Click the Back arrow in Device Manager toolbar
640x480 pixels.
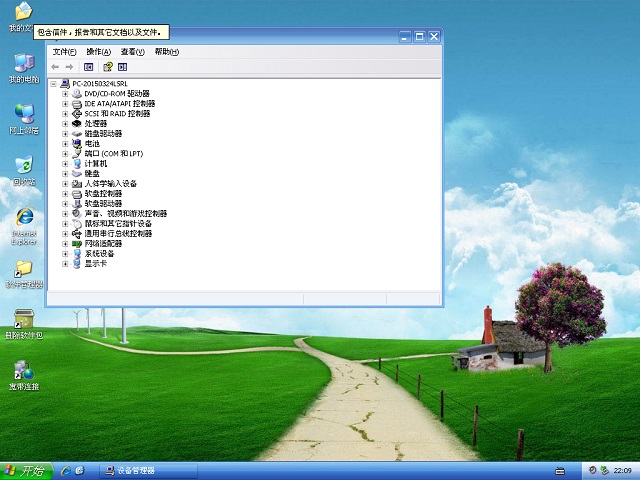(55, 67)
